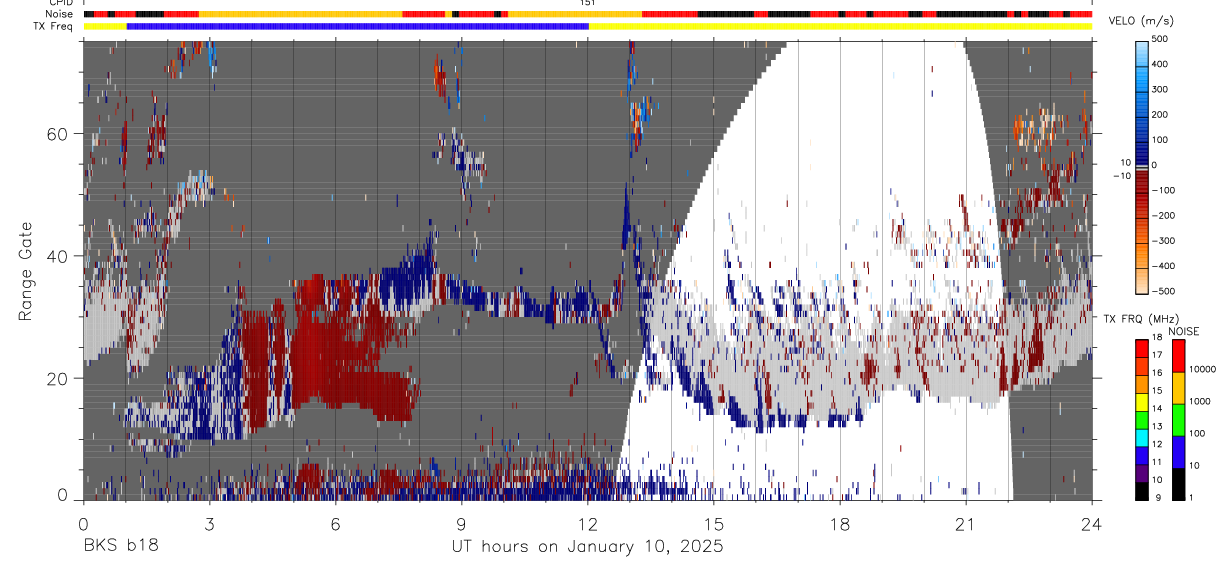Click the 'Range Gate' y-axis title
The height and width of the screenshot is (567, 1228).
pyautogui.click(x=27, y=271)
